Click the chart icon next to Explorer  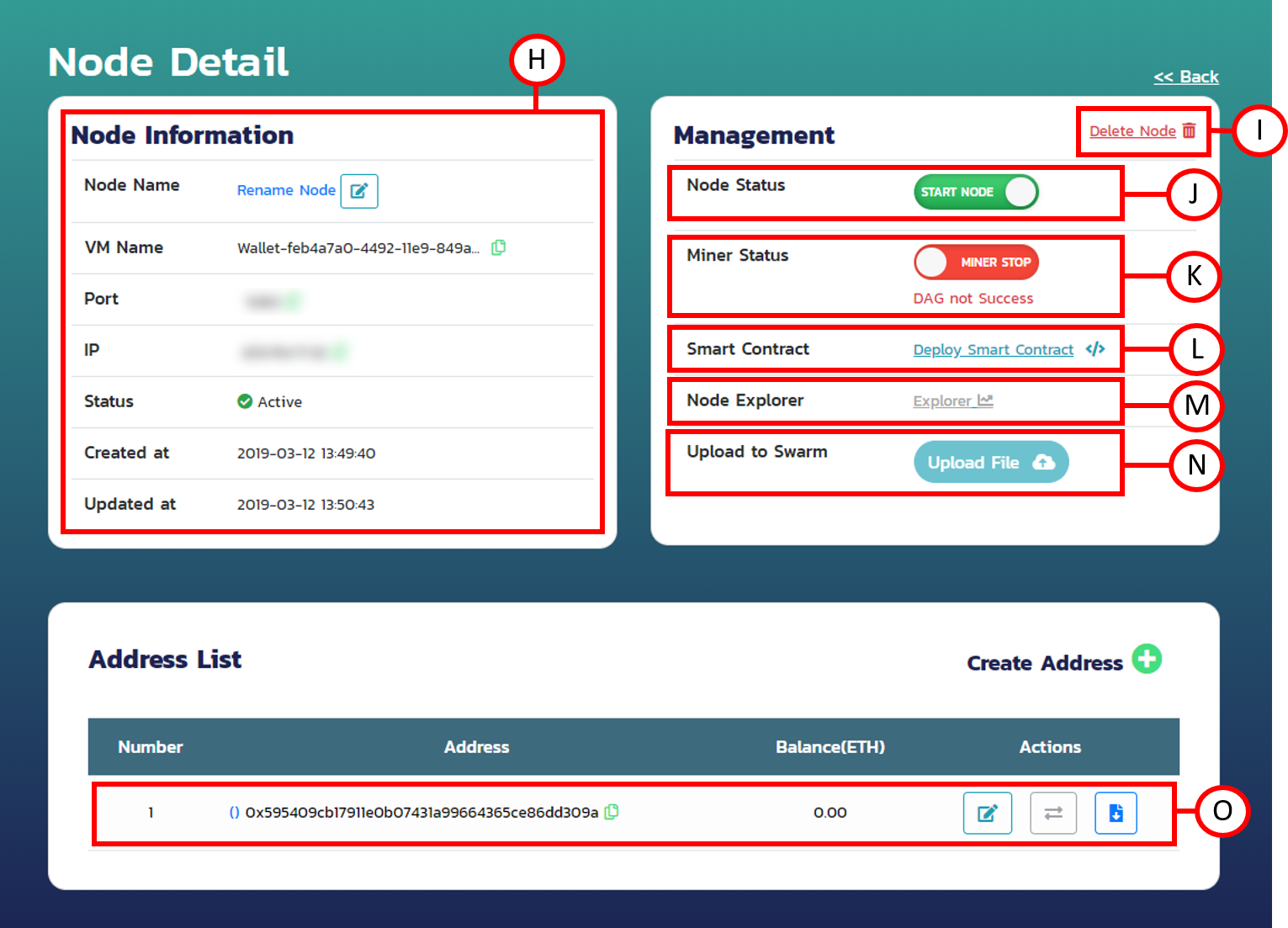tap(985, 400)
